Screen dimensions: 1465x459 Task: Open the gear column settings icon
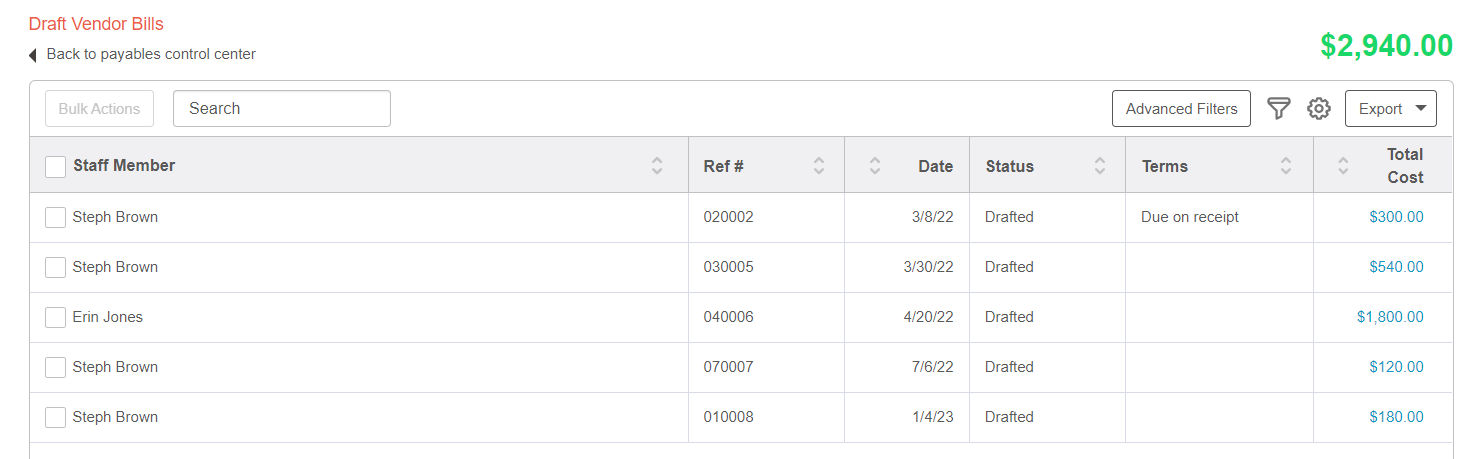pos(1319,109)
